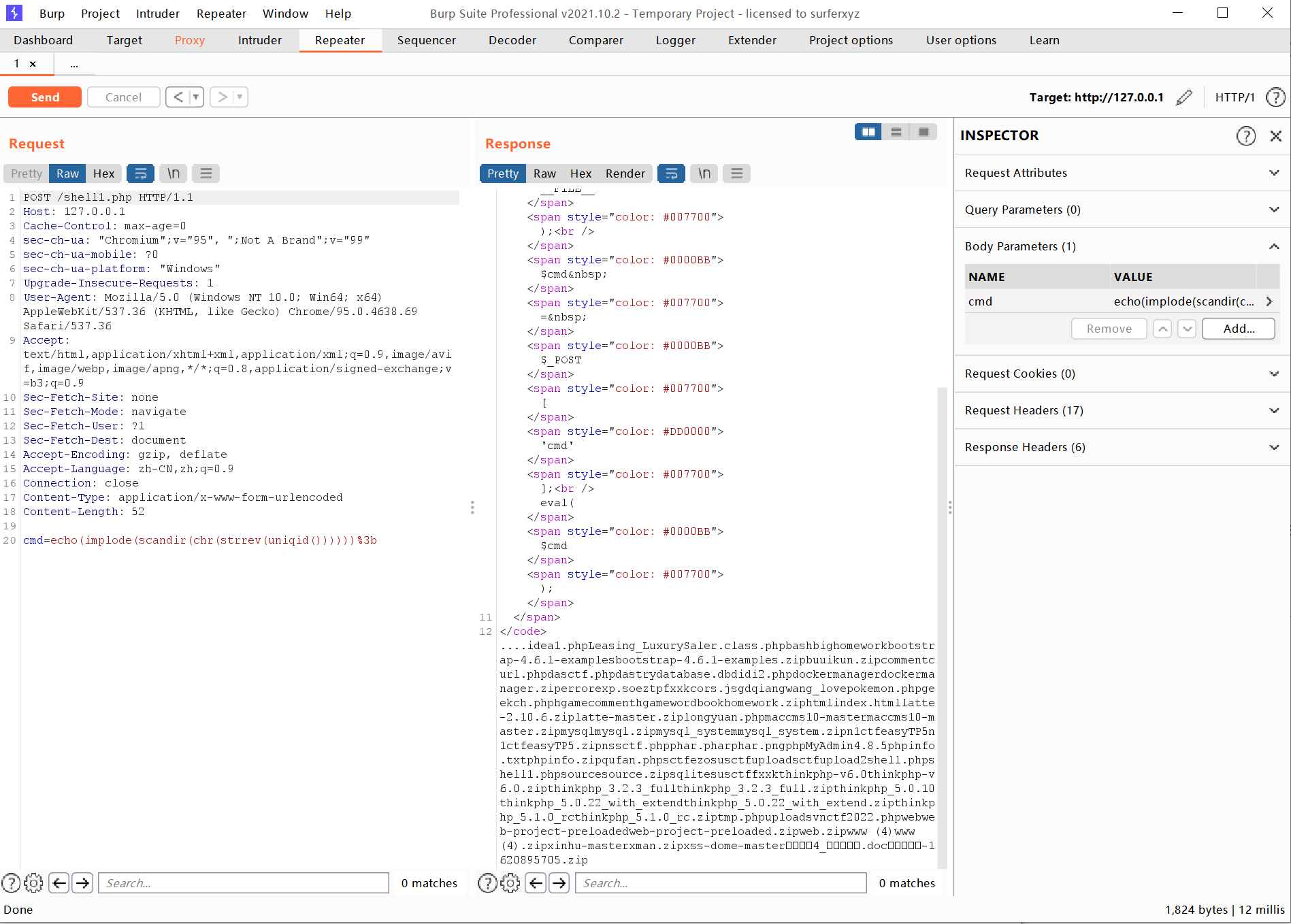Click the Request/Response splitter handle dots
The image size is (1291, 924).
(472, 508)
